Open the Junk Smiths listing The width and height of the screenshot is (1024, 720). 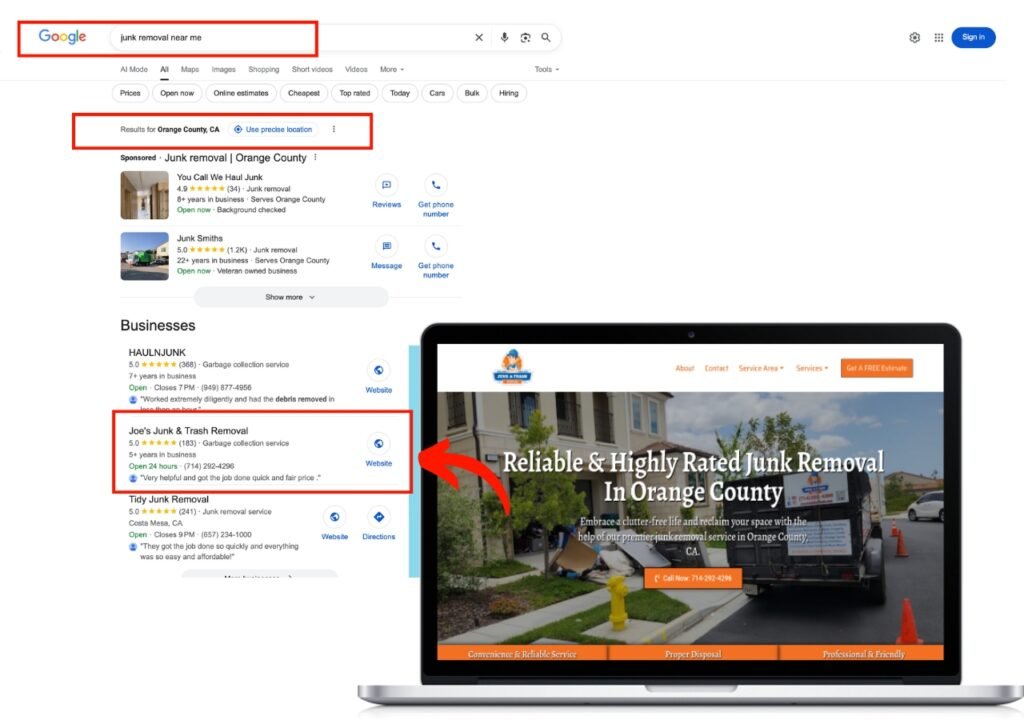[x=200, y=238]
